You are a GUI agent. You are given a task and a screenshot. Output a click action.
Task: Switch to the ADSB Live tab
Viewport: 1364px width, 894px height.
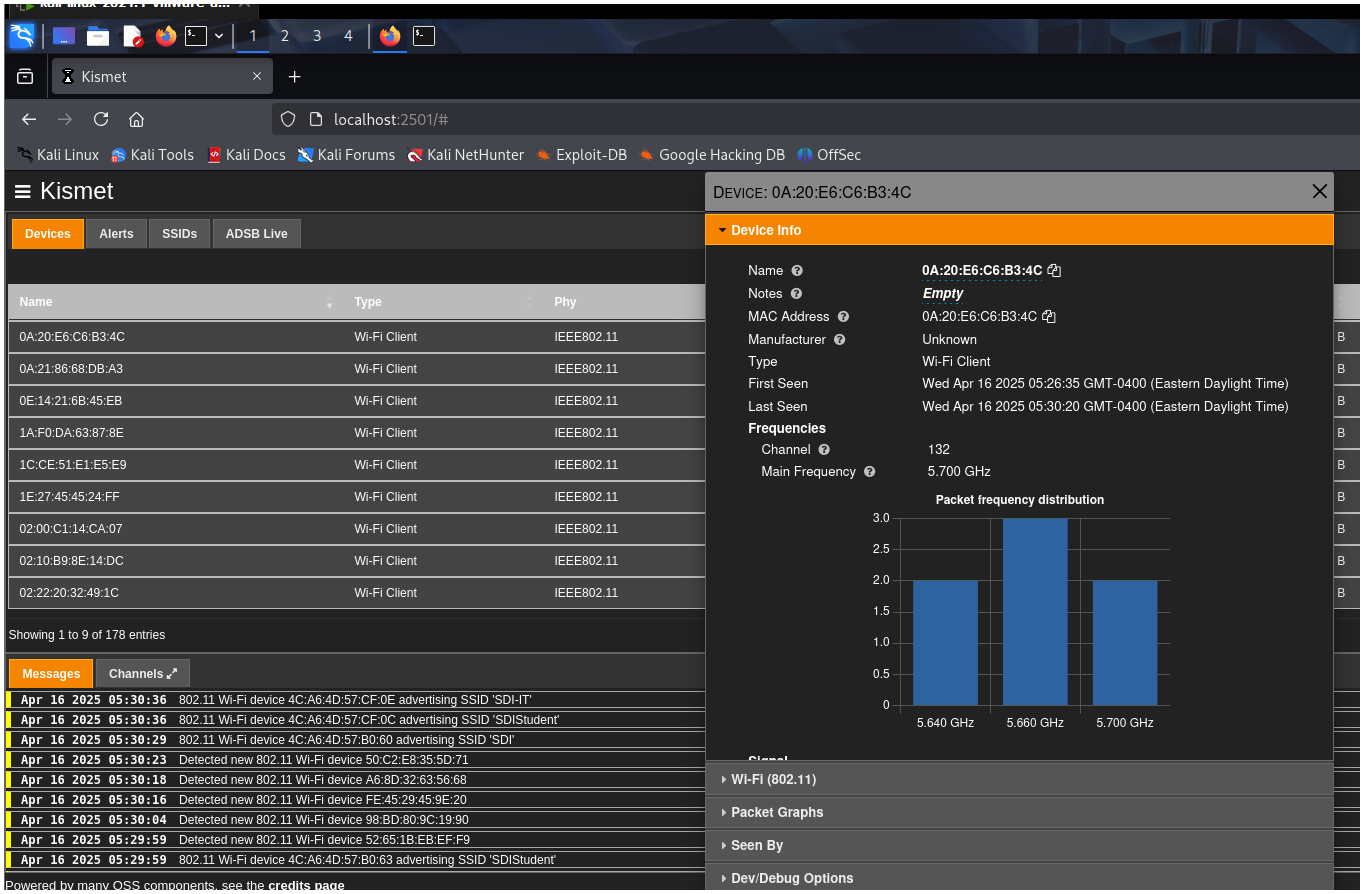coord(257,234)
